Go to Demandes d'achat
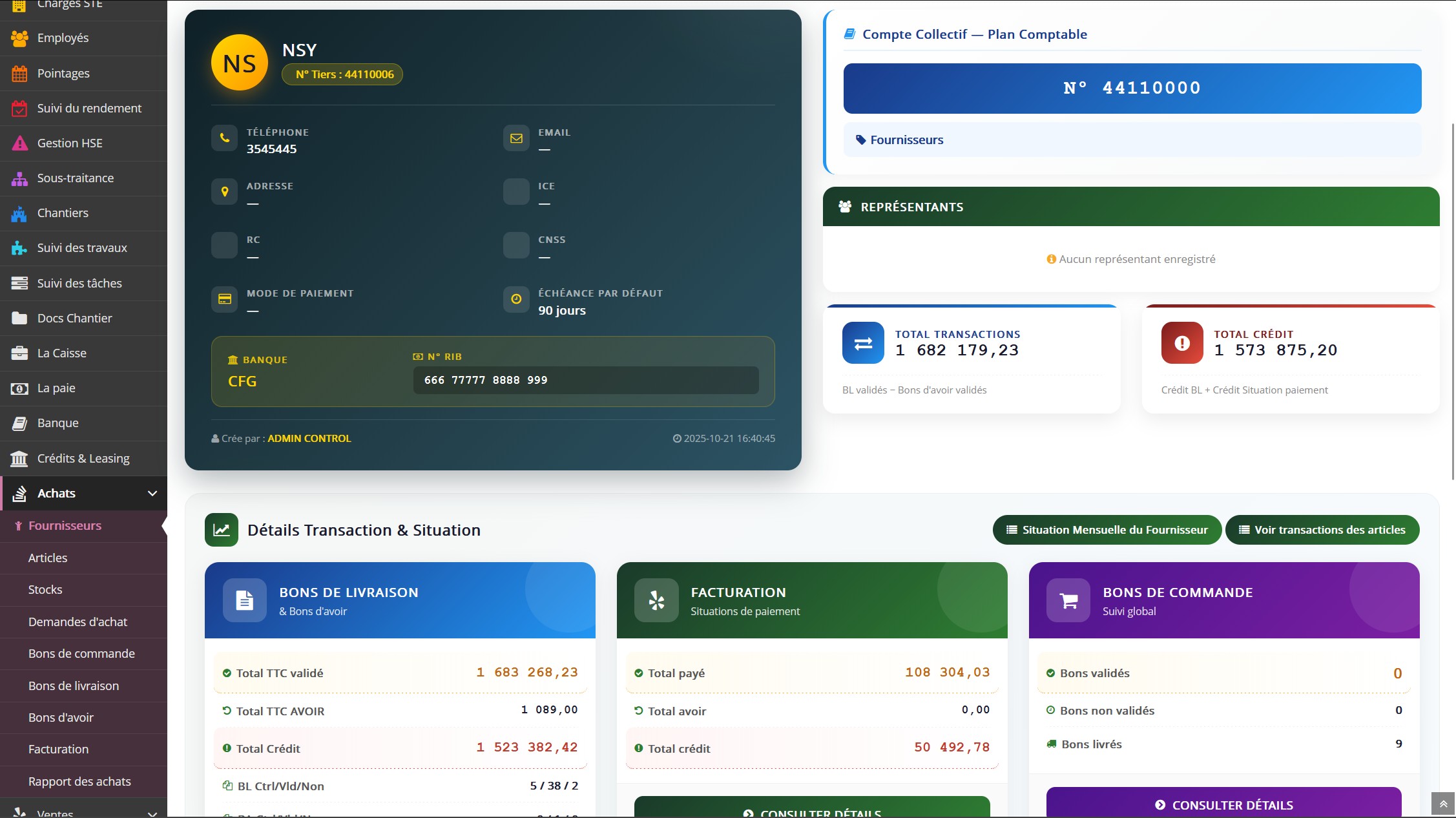 coord(83,622)
